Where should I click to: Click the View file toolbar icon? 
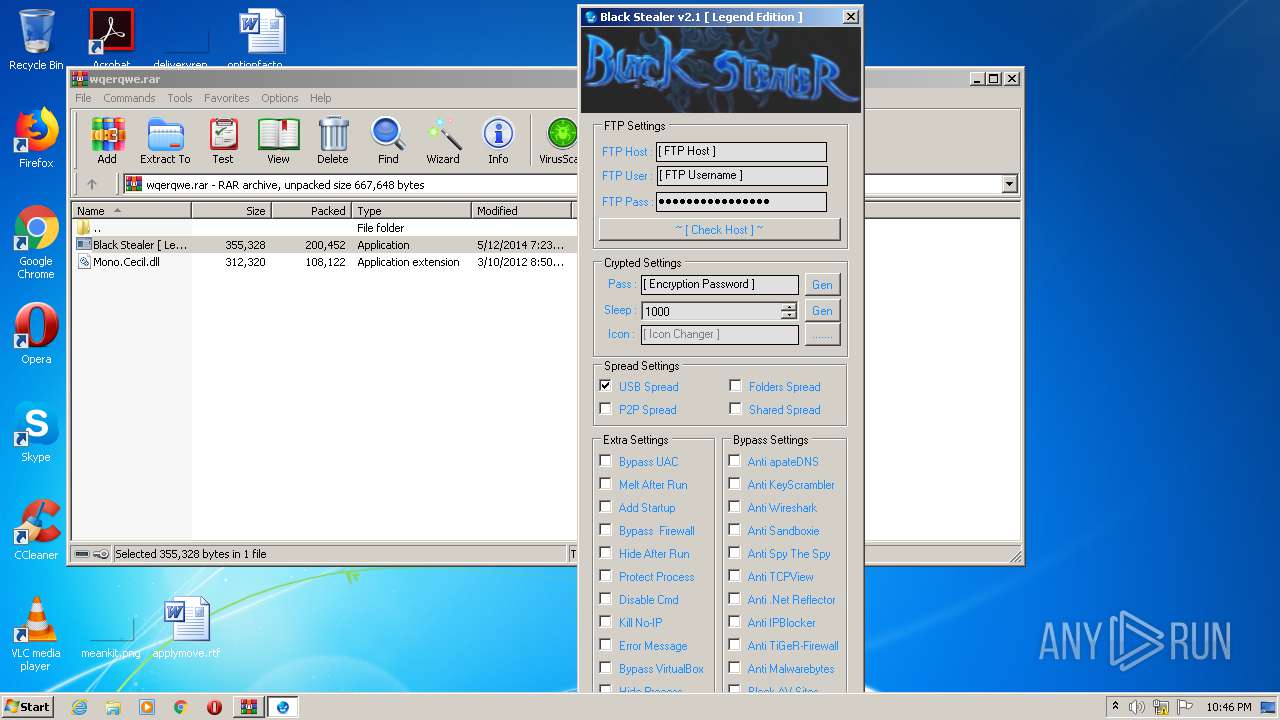click(x=278, y=141)
